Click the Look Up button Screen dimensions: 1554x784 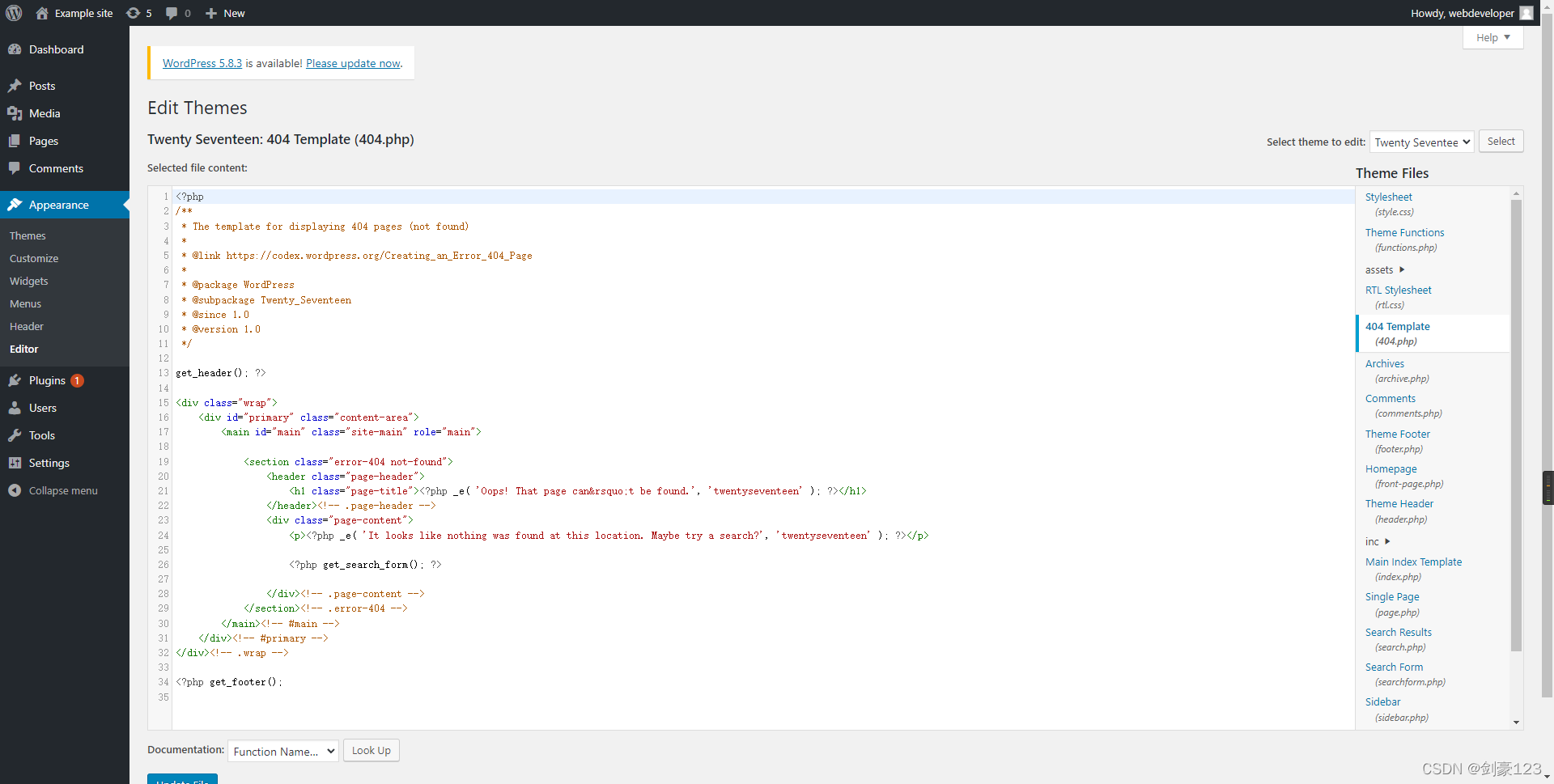point(372,750)
